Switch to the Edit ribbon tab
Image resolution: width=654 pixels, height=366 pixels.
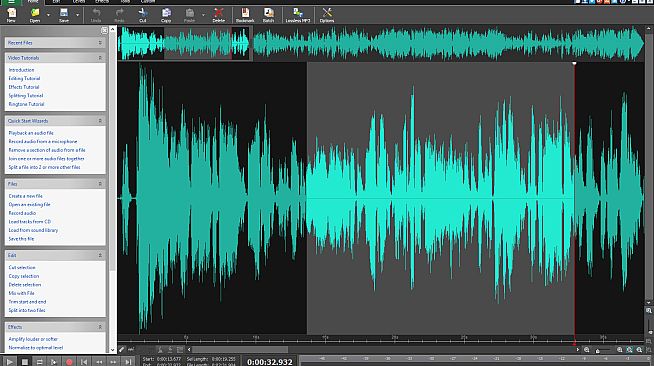click(x=56, y=2)
